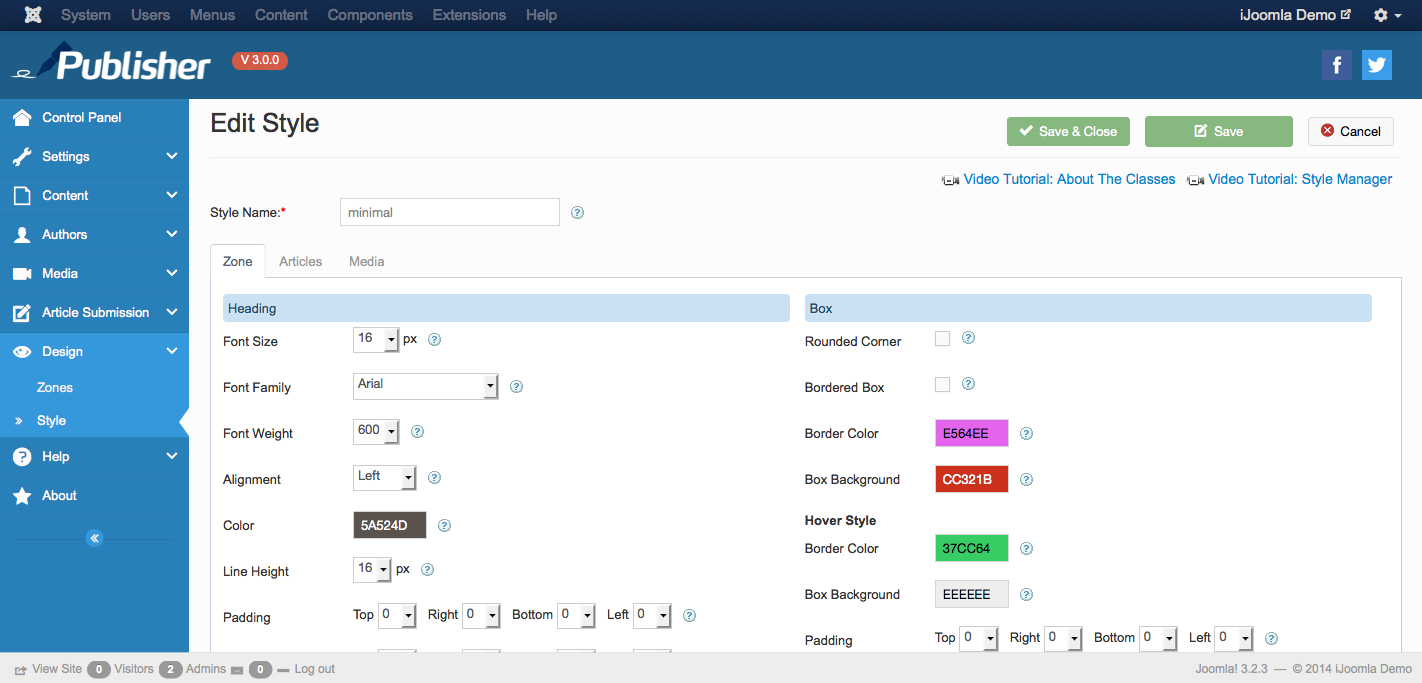Open the settings gear menu
Image resolution: width=1422 pixels, height=683 pixels.
[1387, 15]
